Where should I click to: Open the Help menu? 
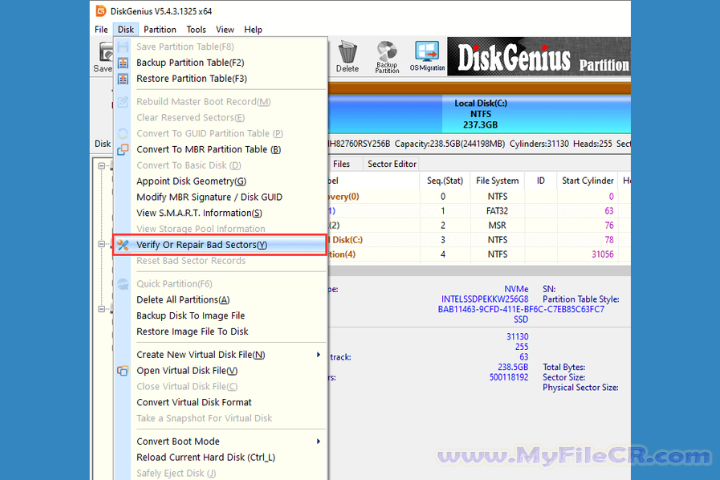253,29
